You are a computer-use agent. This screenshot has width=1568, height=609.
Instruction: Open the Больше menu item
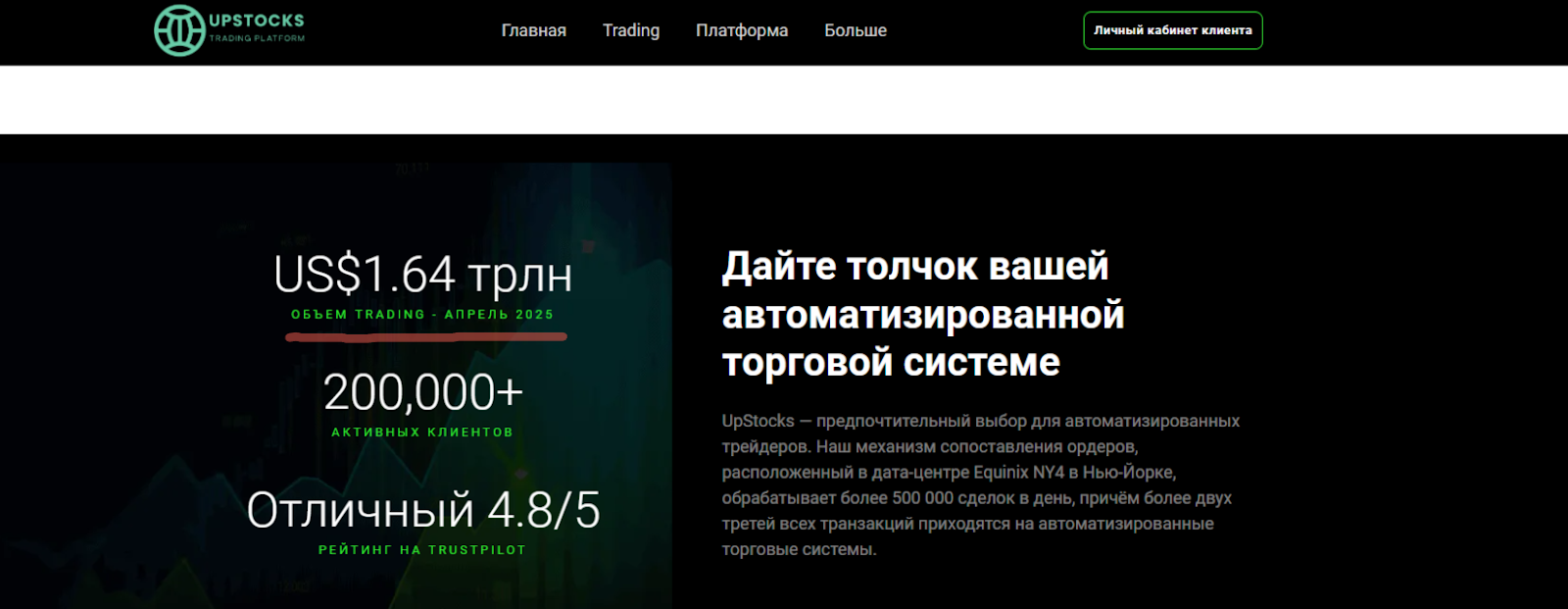pos(856,30)
